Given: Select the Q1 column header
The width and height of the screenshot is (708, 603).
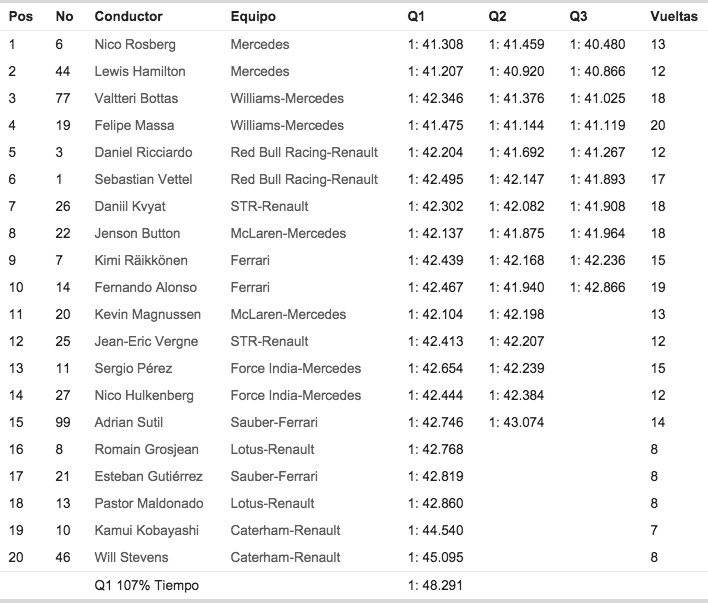Looking at the screenshot, I should coord(416,17).
